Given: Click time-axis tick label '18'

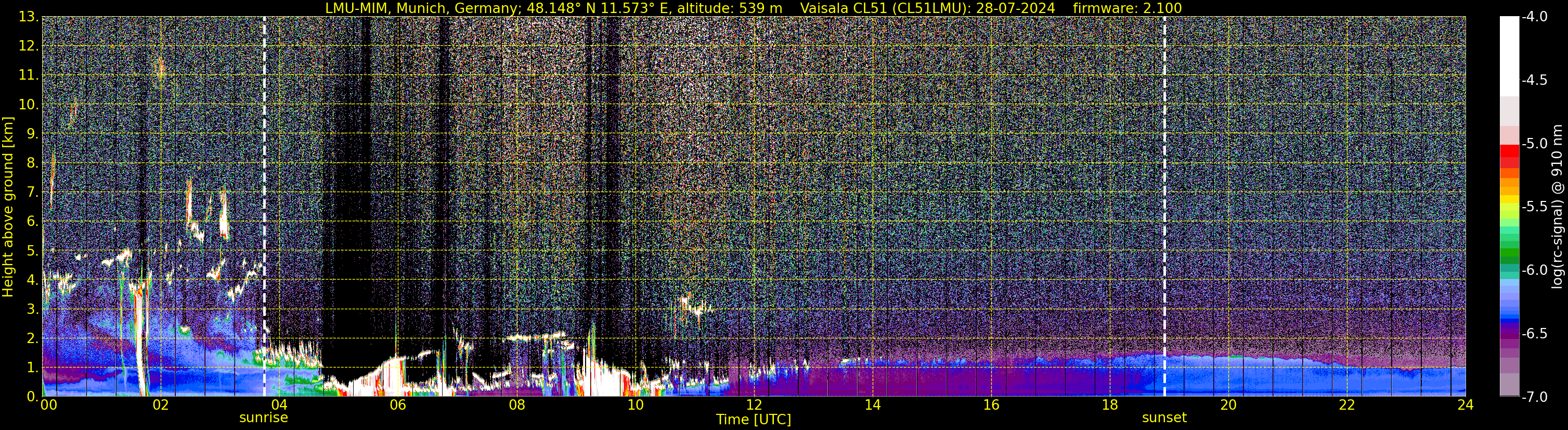Looking at the screenshot, I should click(x=1110, y=405).
